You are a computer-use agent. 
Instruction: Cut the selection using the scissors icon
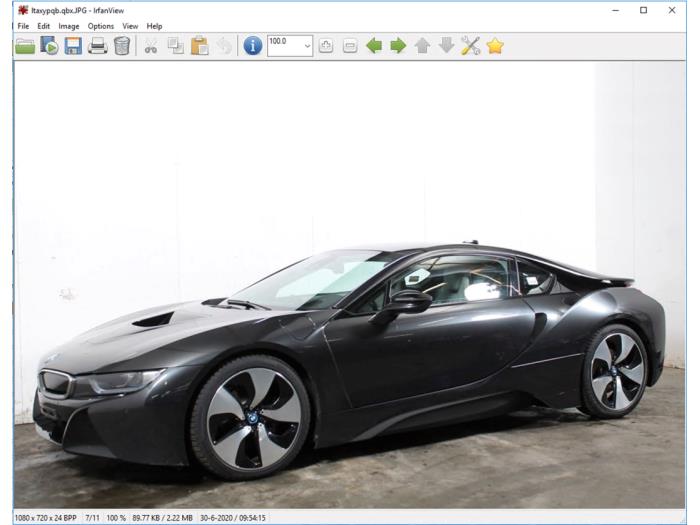tap(151, 46)
